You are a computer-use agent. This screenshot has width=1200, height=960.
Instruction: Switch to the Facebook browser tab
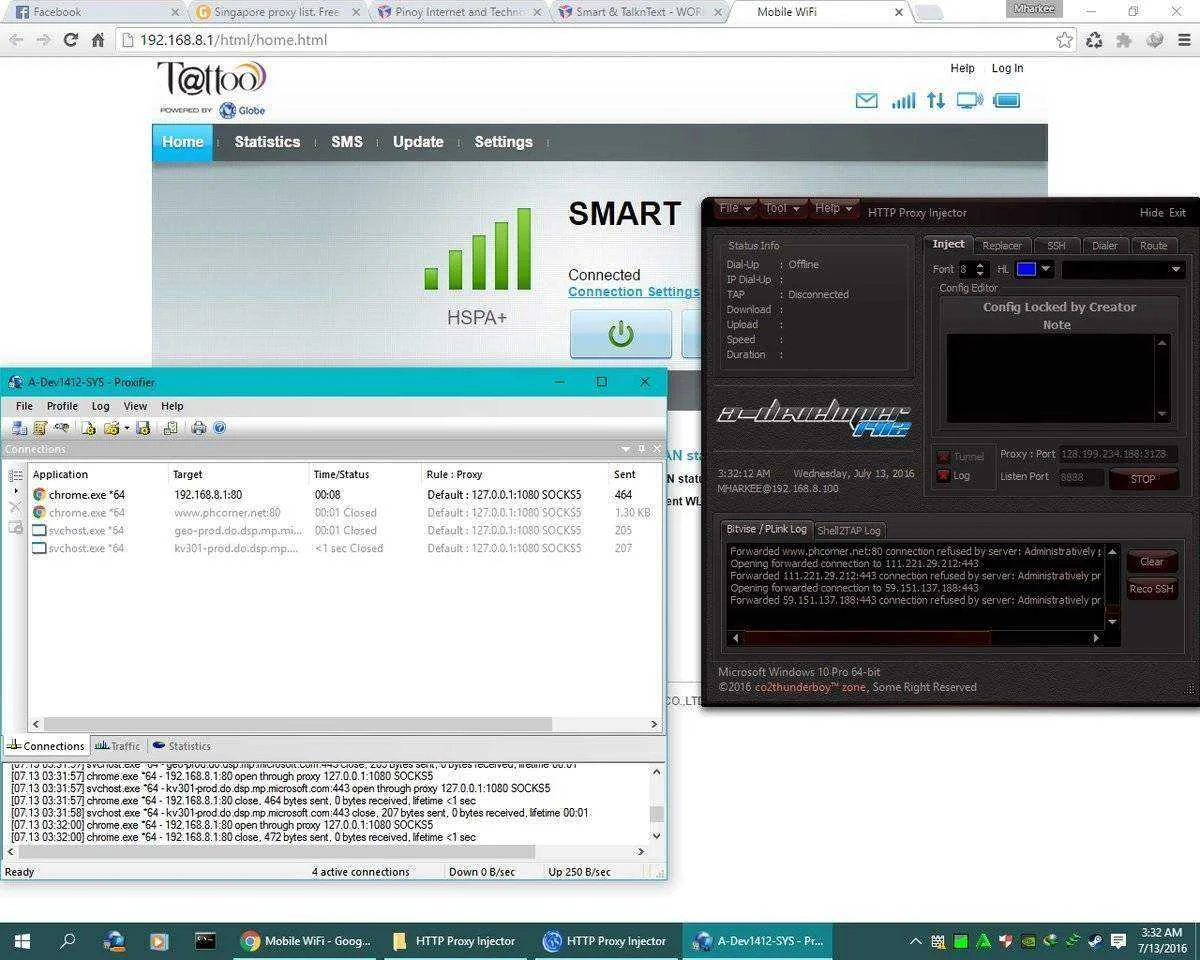(96, 12)
